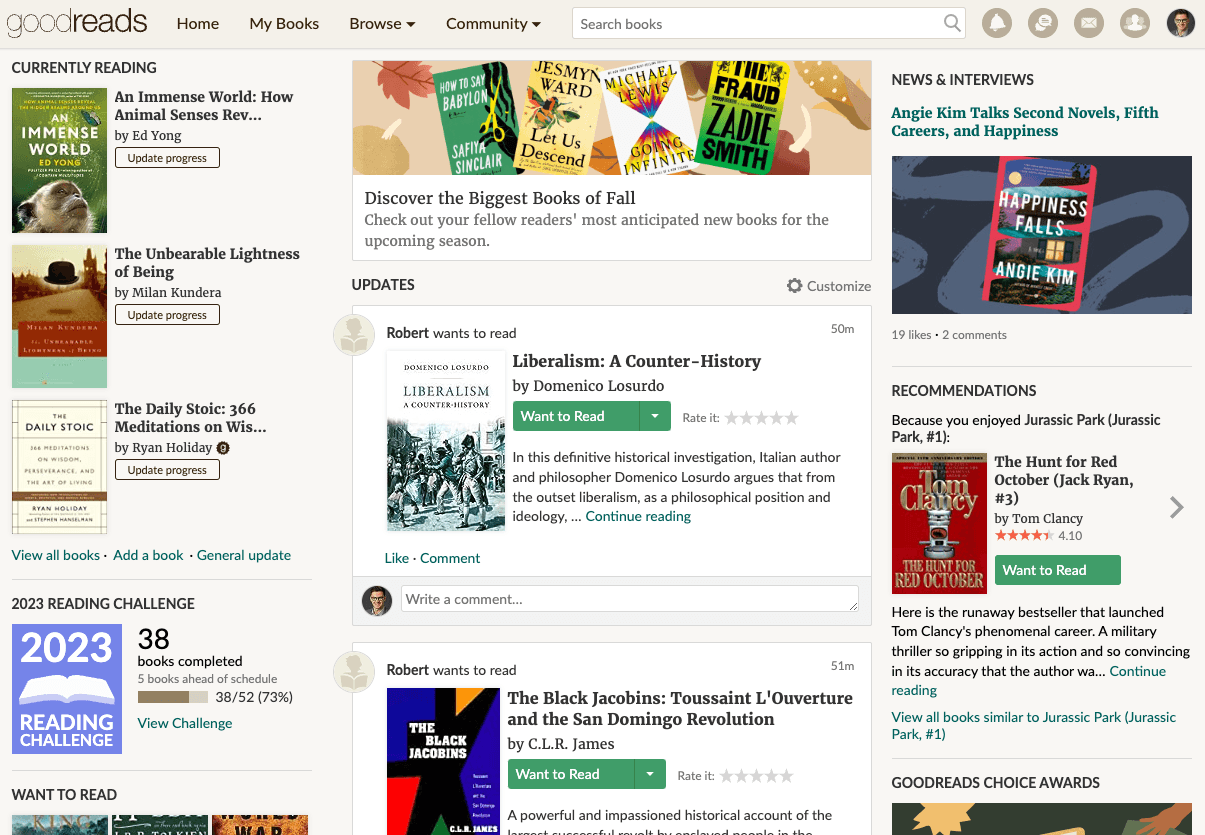Like the Liberalism update
The width and height of the screenshot is (1205, 835).
396,558
